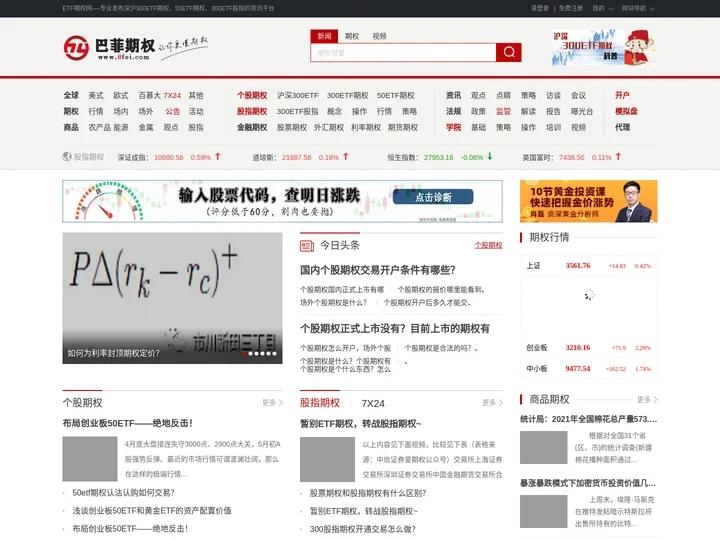Open the red 监管 link in 法规 row
This screenshot has width=720, height=540.
coord(503,111)
